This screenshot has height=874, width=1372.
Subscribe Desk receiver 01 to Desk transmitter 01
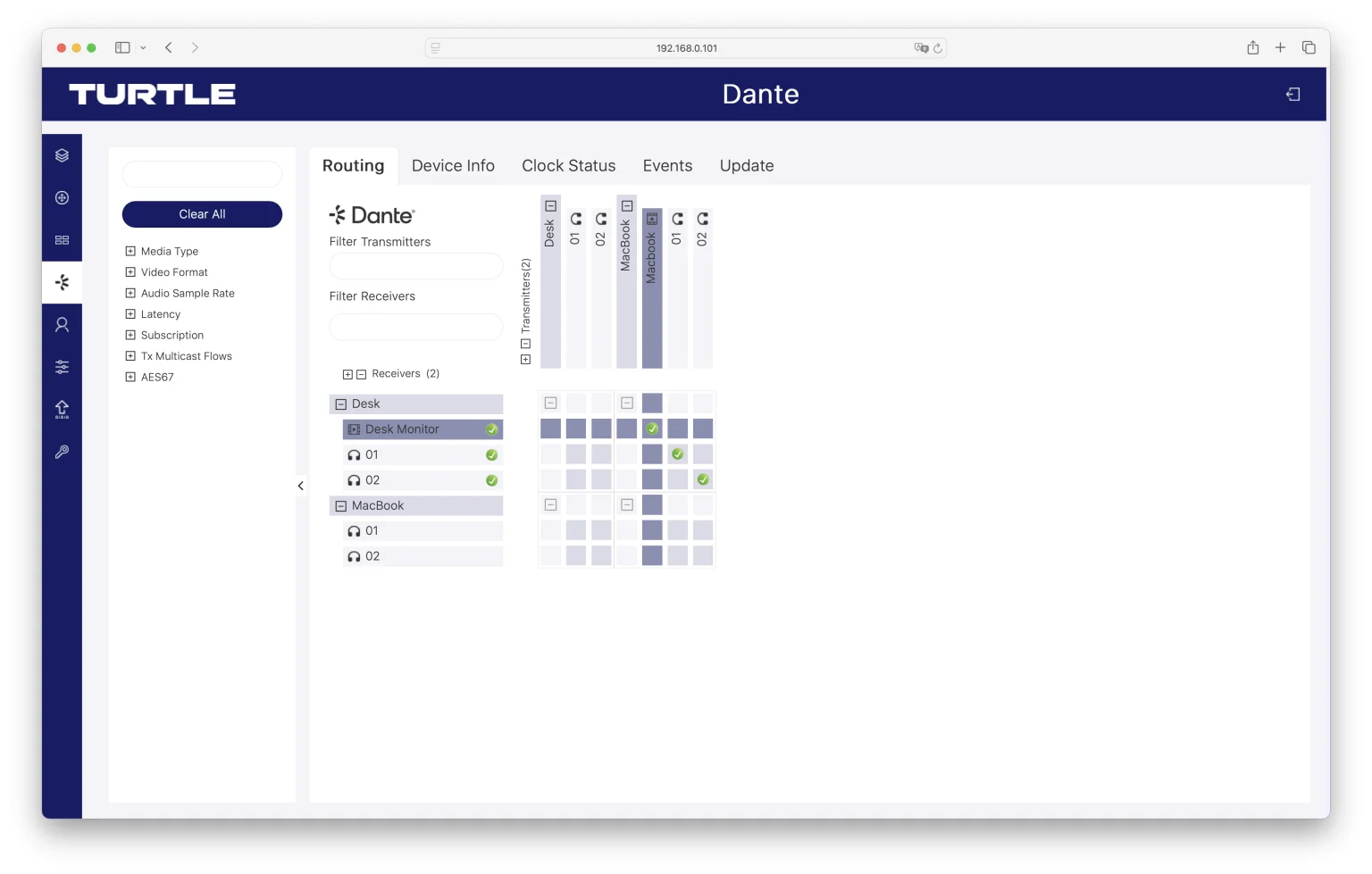coord(576,454)
